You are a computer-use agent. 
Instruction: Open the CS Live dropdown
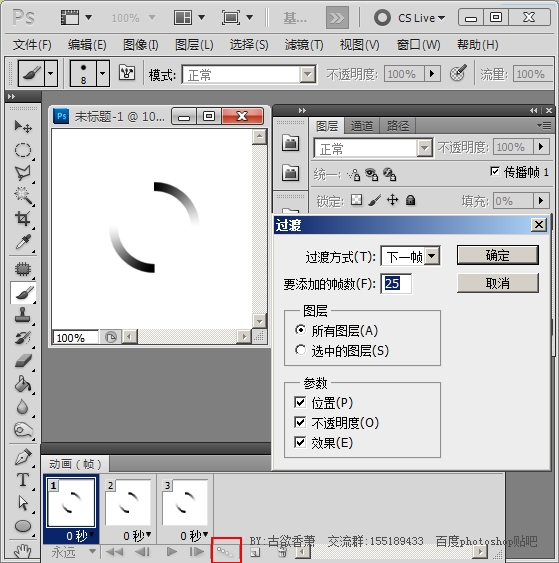click(421, 18)
